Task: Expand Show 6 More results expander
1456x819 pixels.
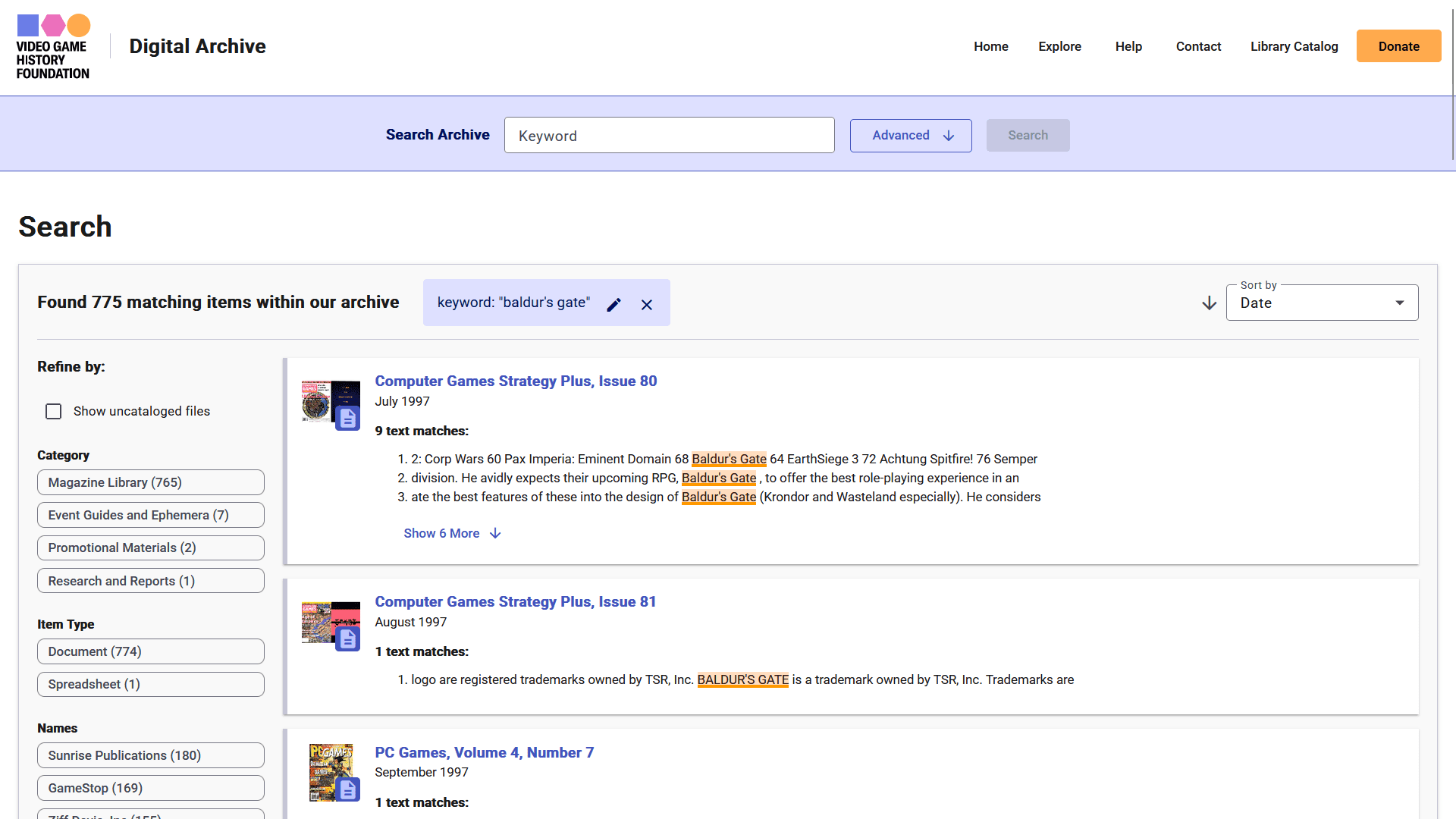Action: [x=452, y=532]
